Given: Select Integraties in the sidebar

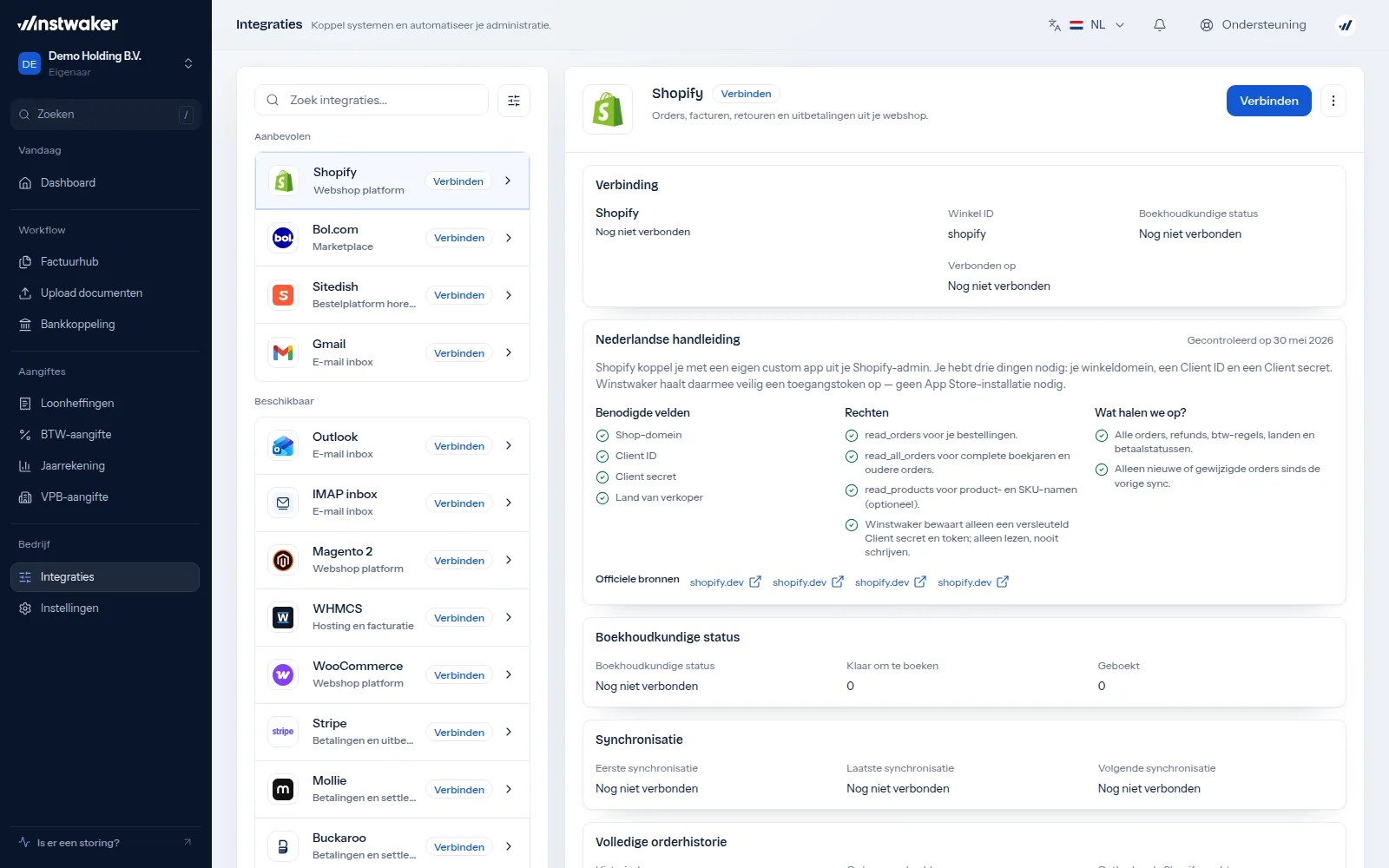Looking at the screenshot, I should (105, 577).
